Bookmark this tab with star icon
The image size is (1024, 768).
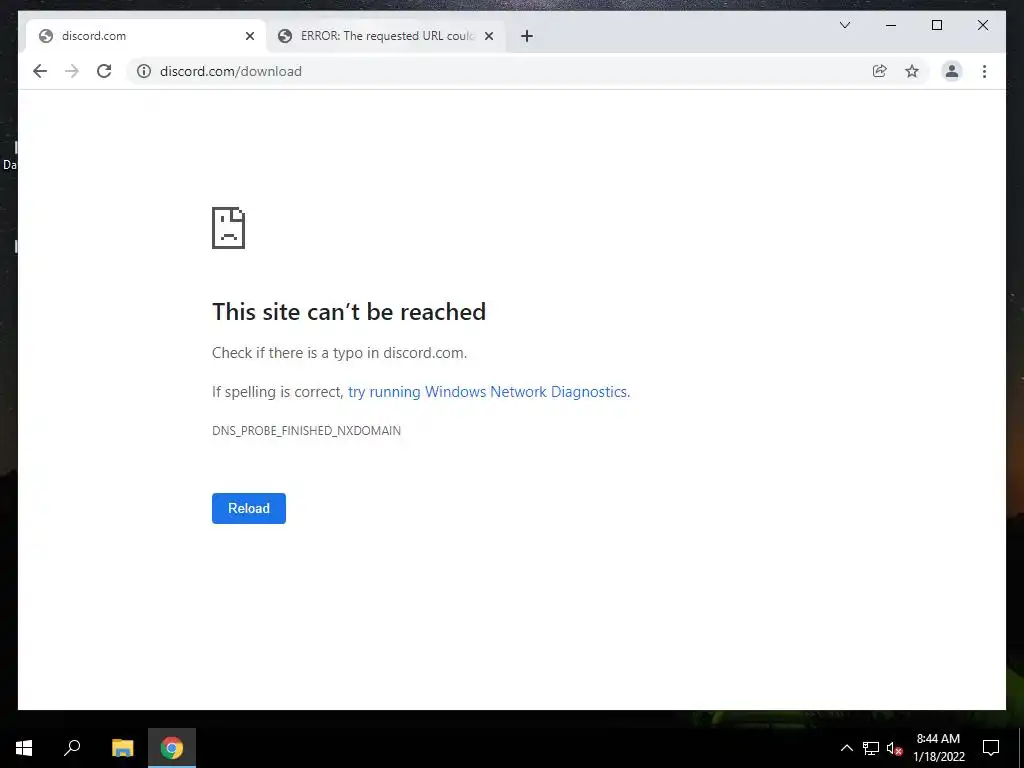912,71
